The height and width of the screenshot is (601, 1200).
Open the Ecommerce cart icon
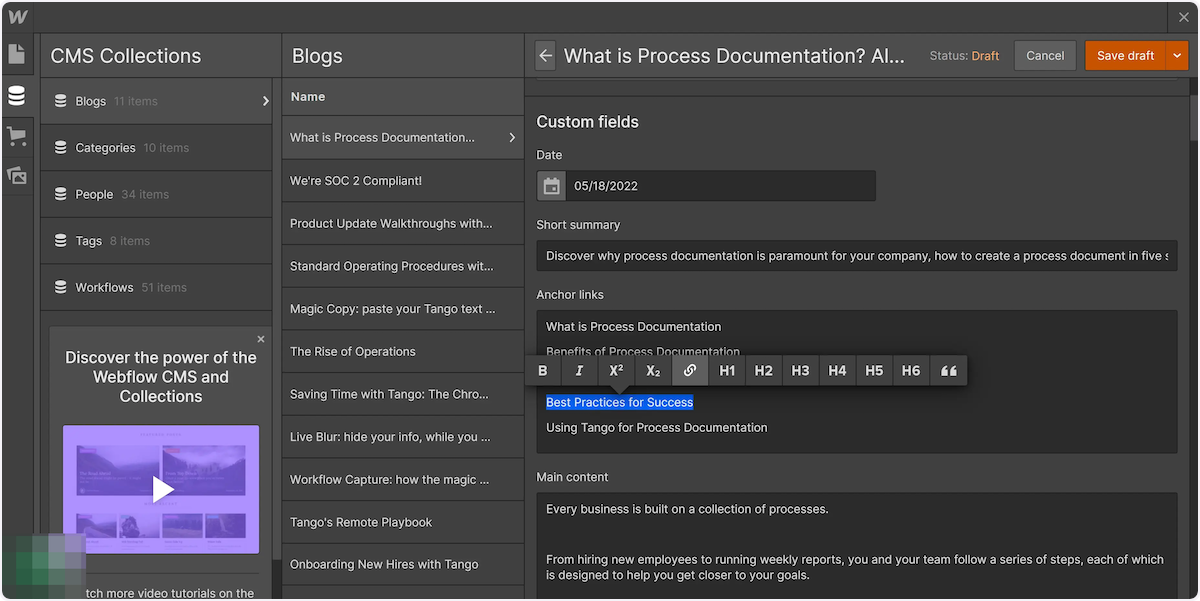[16, 136]
